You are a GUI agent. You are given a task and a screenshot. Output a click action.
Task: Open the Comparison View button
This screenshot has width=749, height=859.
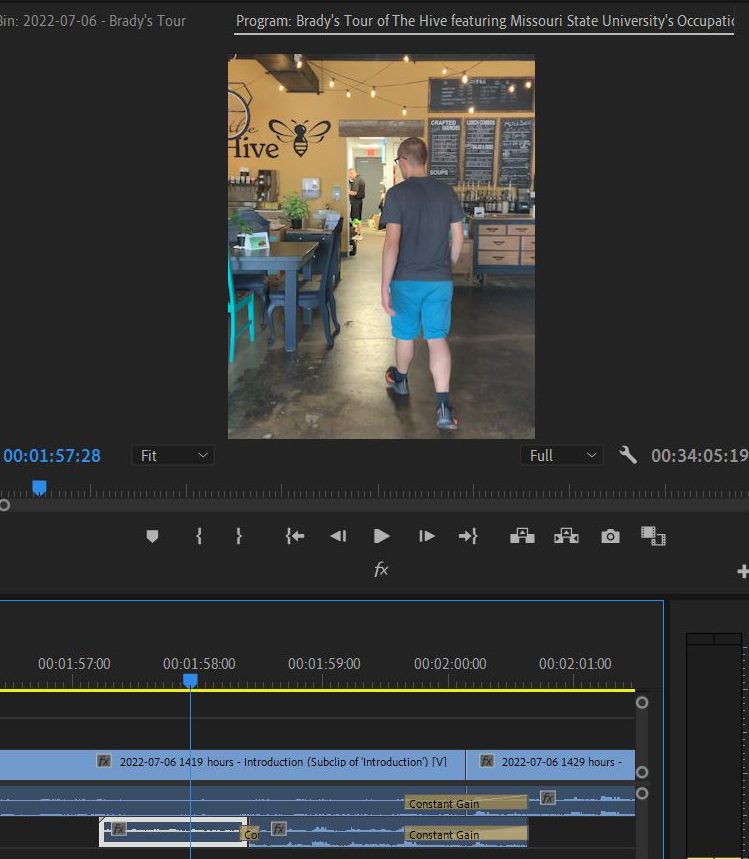coord(653,536)
